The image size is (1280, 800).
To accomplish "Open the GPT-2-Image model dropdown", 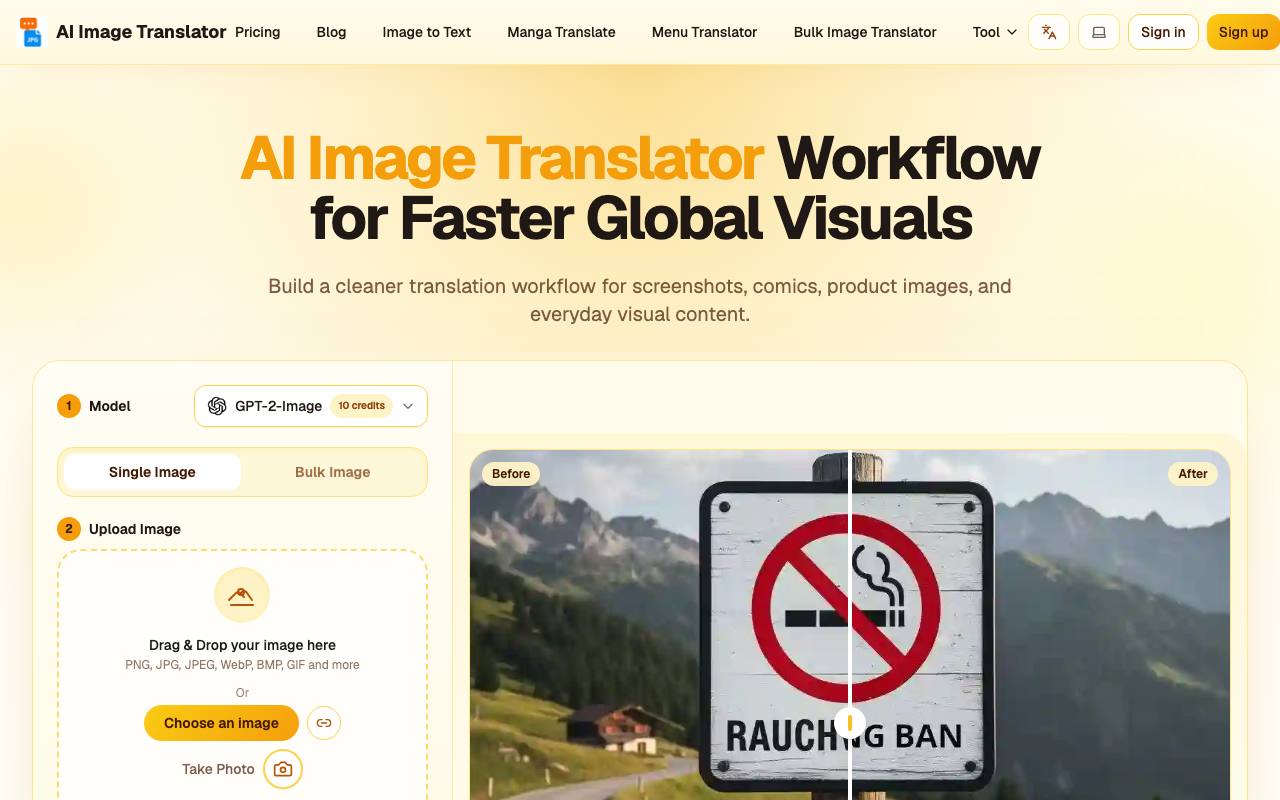I will pos(311,406).
